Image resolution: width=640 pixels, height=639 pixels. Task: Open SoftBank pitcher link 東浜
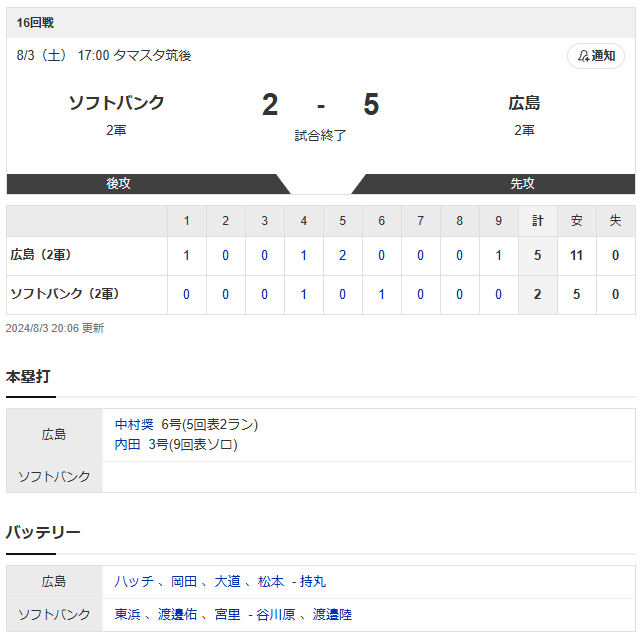[x=127, y=614]
